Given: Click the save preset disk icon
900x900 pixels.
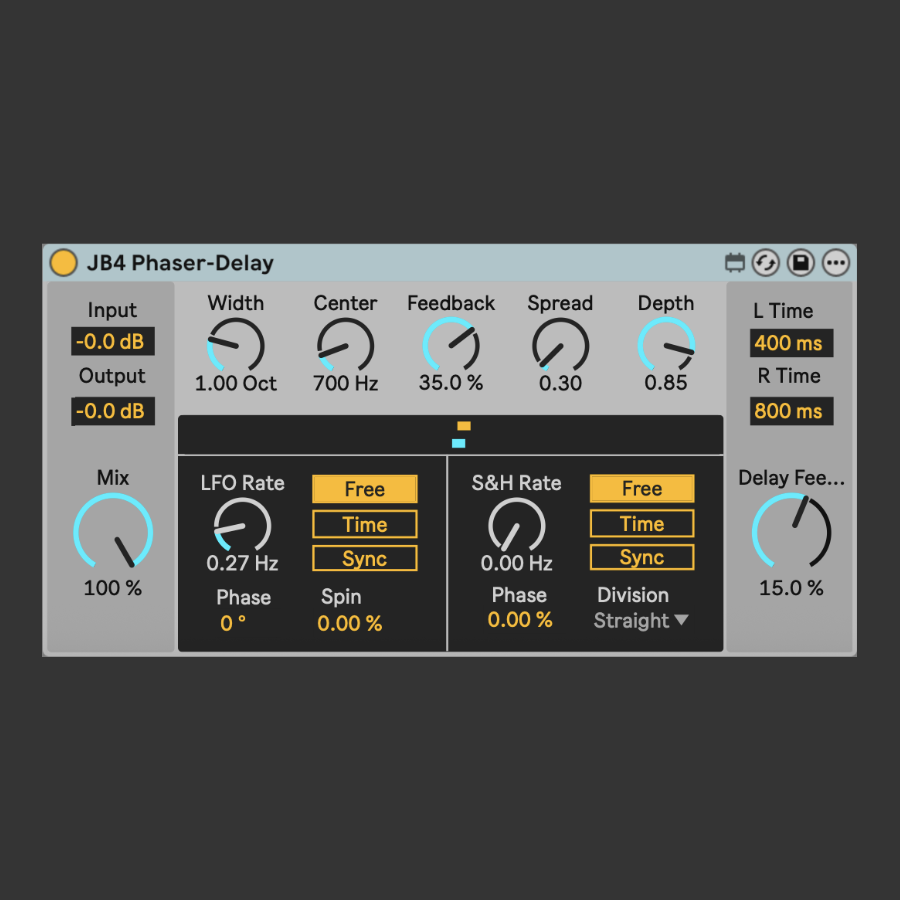Looking at the screenshot, I should 800,263.
